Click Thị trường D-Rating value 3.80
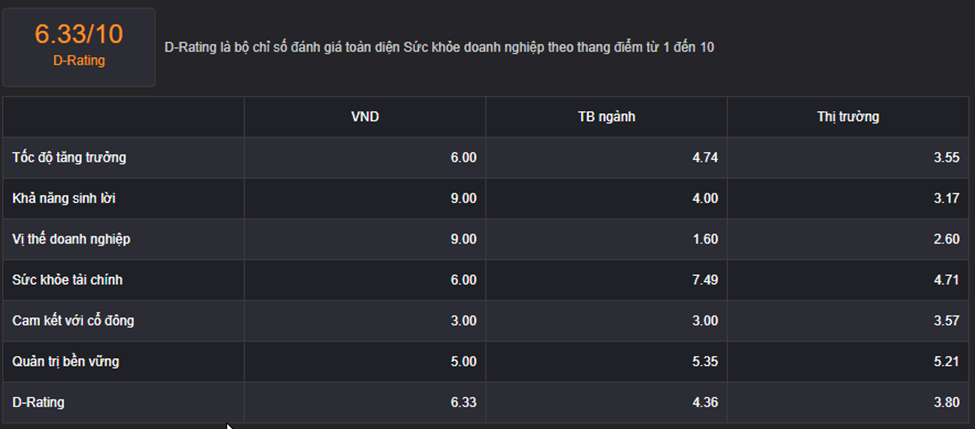 [946, 402]
